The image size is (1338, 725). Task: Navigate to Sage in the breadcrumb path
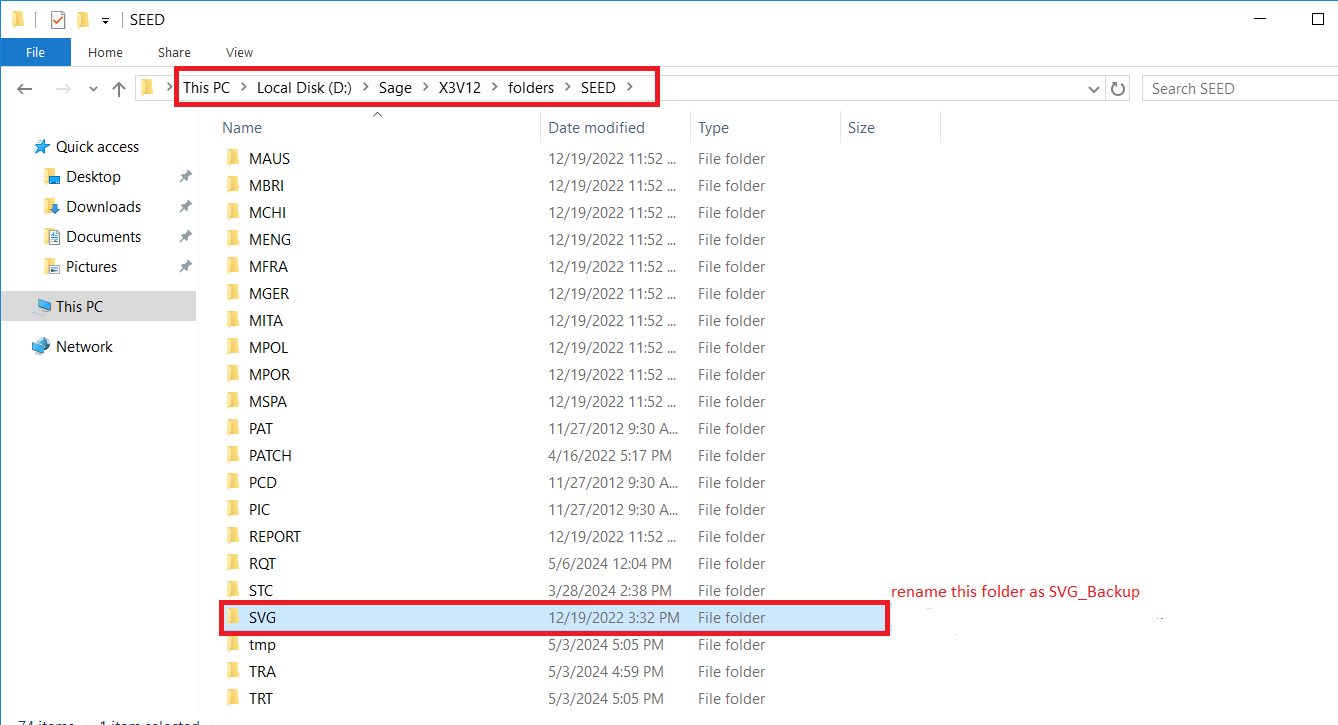(x=394, y=87)
